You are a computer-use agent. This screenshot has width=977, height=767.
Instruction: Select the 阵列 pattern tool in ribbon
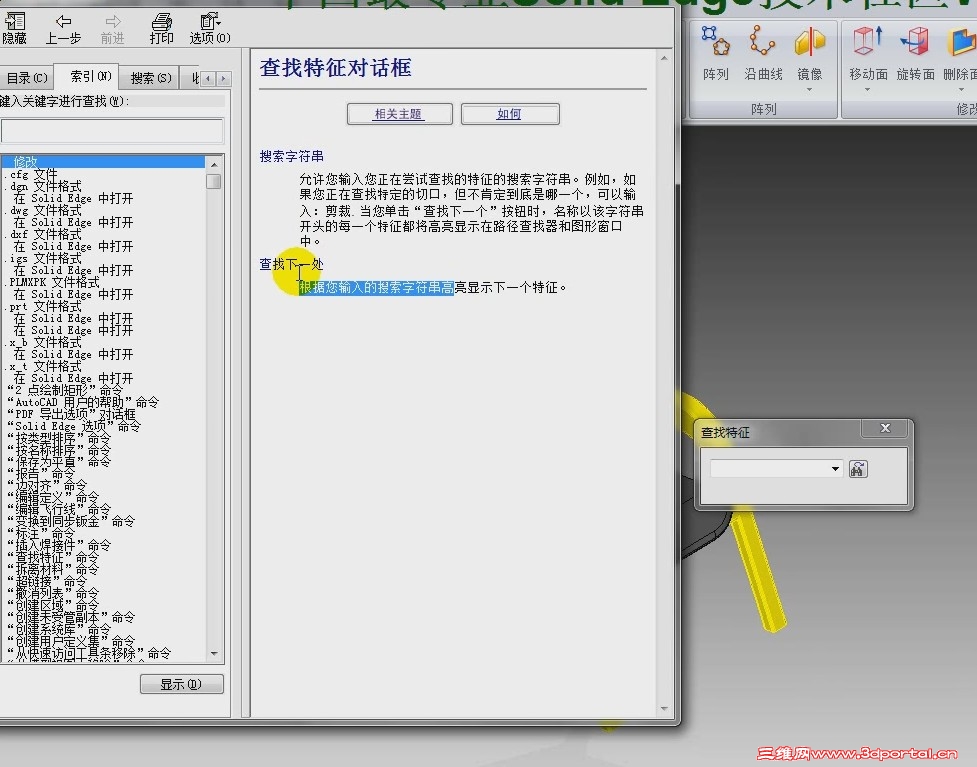pyautogui.click(x=715, y=53)
